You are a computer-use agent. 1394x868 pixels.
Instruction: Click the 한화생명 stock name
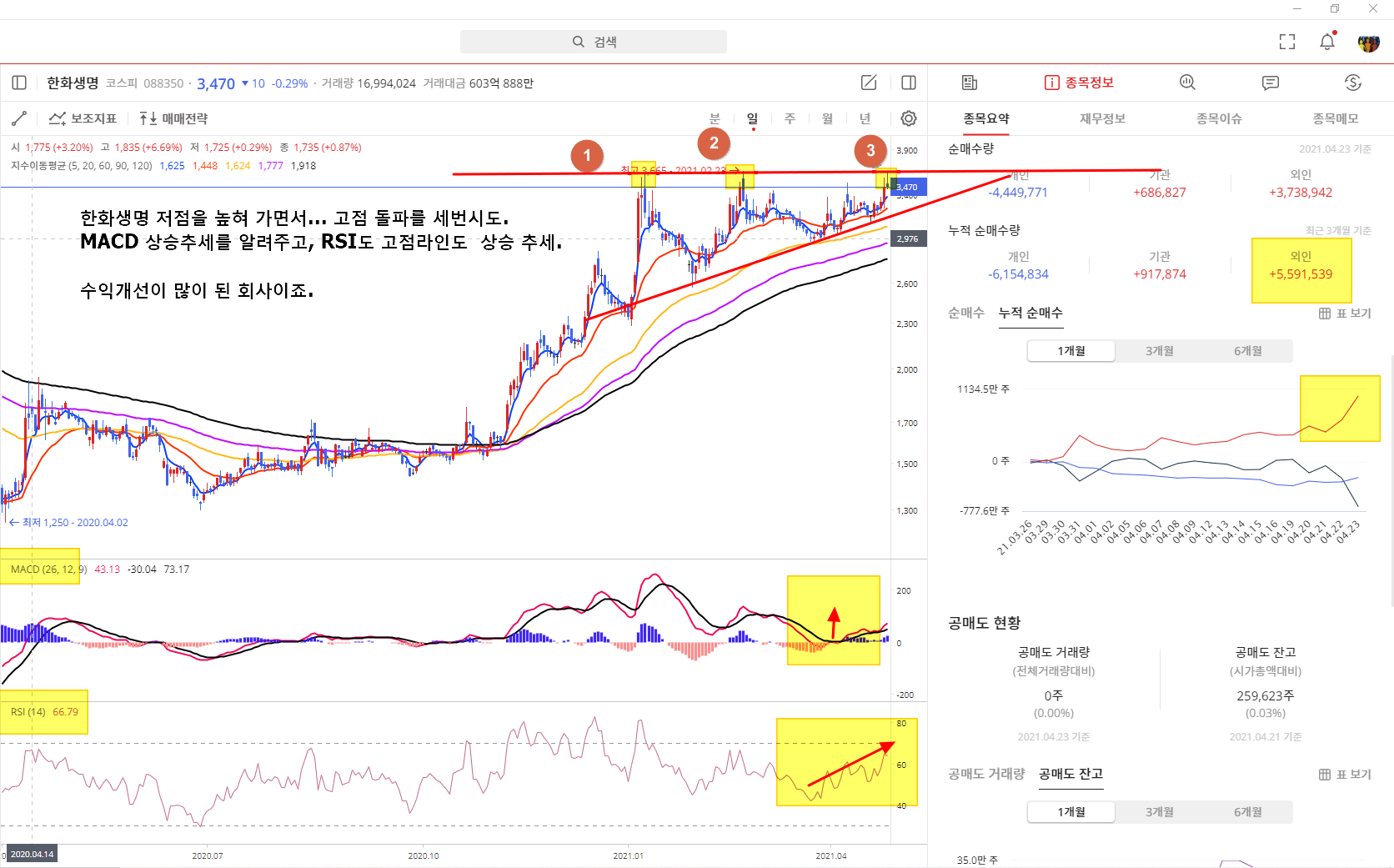coord(73,83)
